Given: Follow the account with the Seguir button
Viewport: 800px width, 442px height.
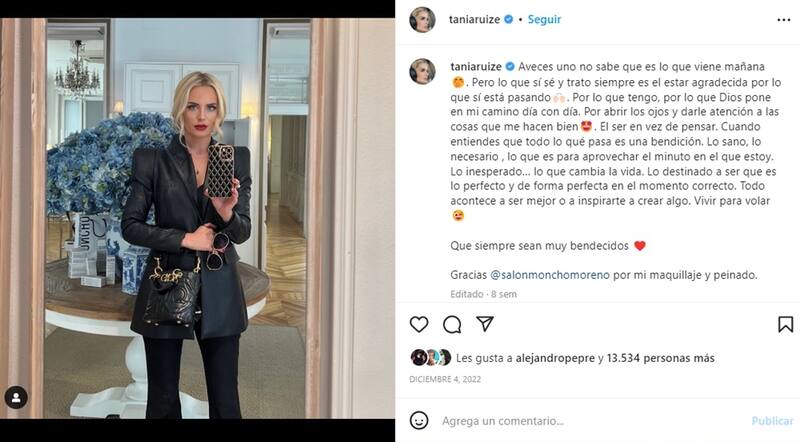Looking at the screenshot, I should 544,19.
